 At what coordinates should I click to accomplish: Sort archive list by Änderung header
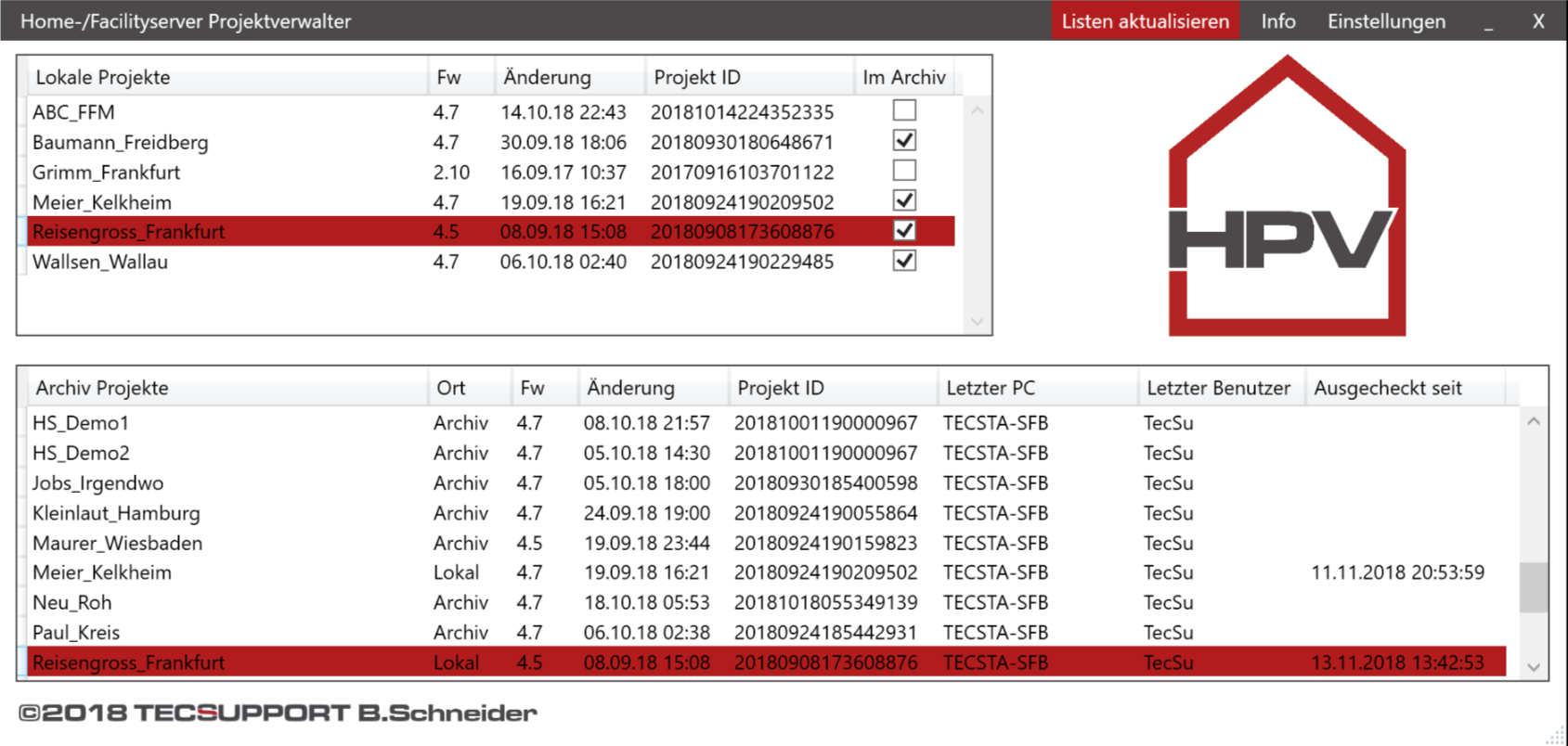(653, 388)
